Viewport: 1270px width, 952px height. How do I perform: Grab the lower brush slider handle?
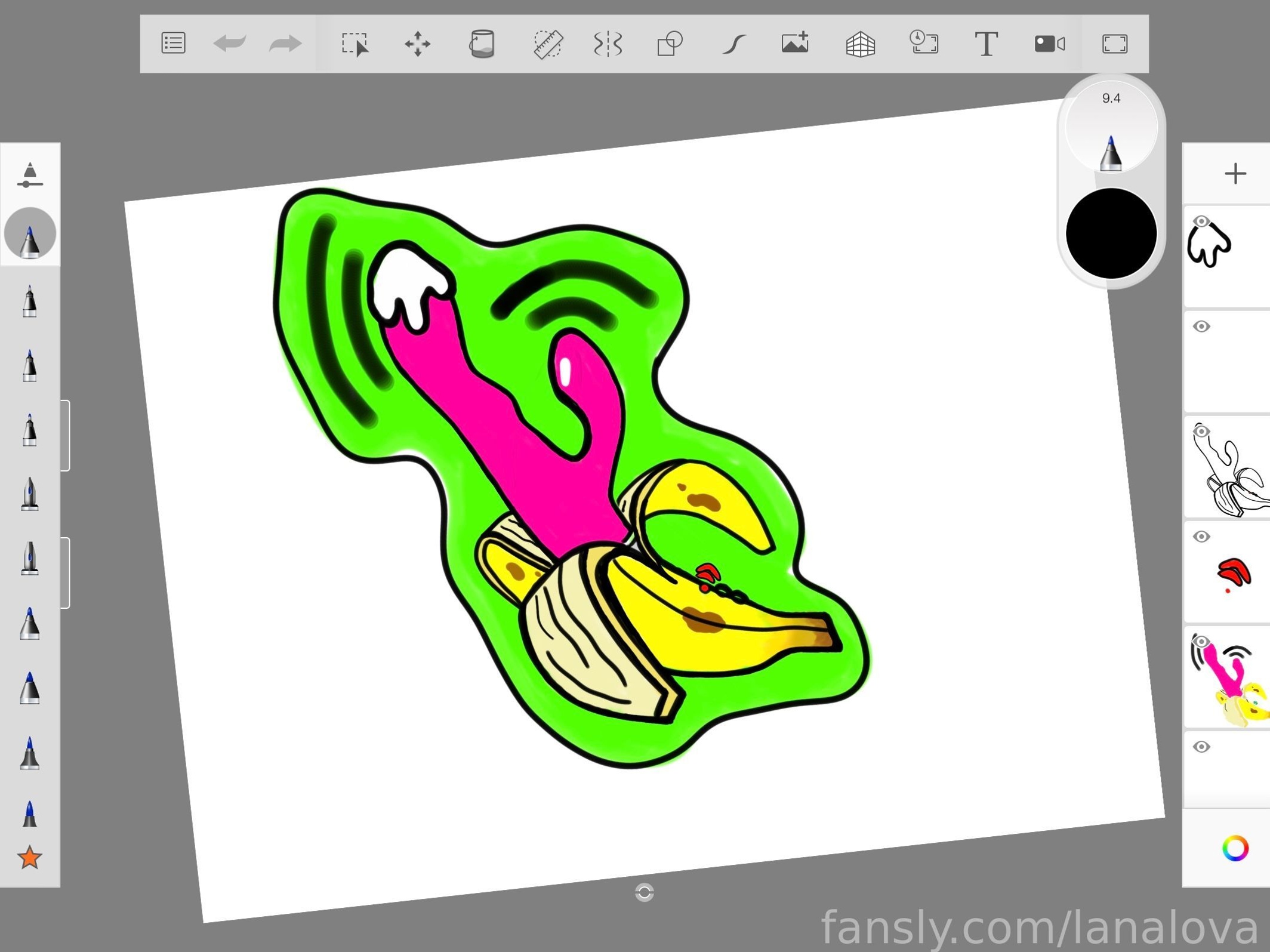coord(65,573)
